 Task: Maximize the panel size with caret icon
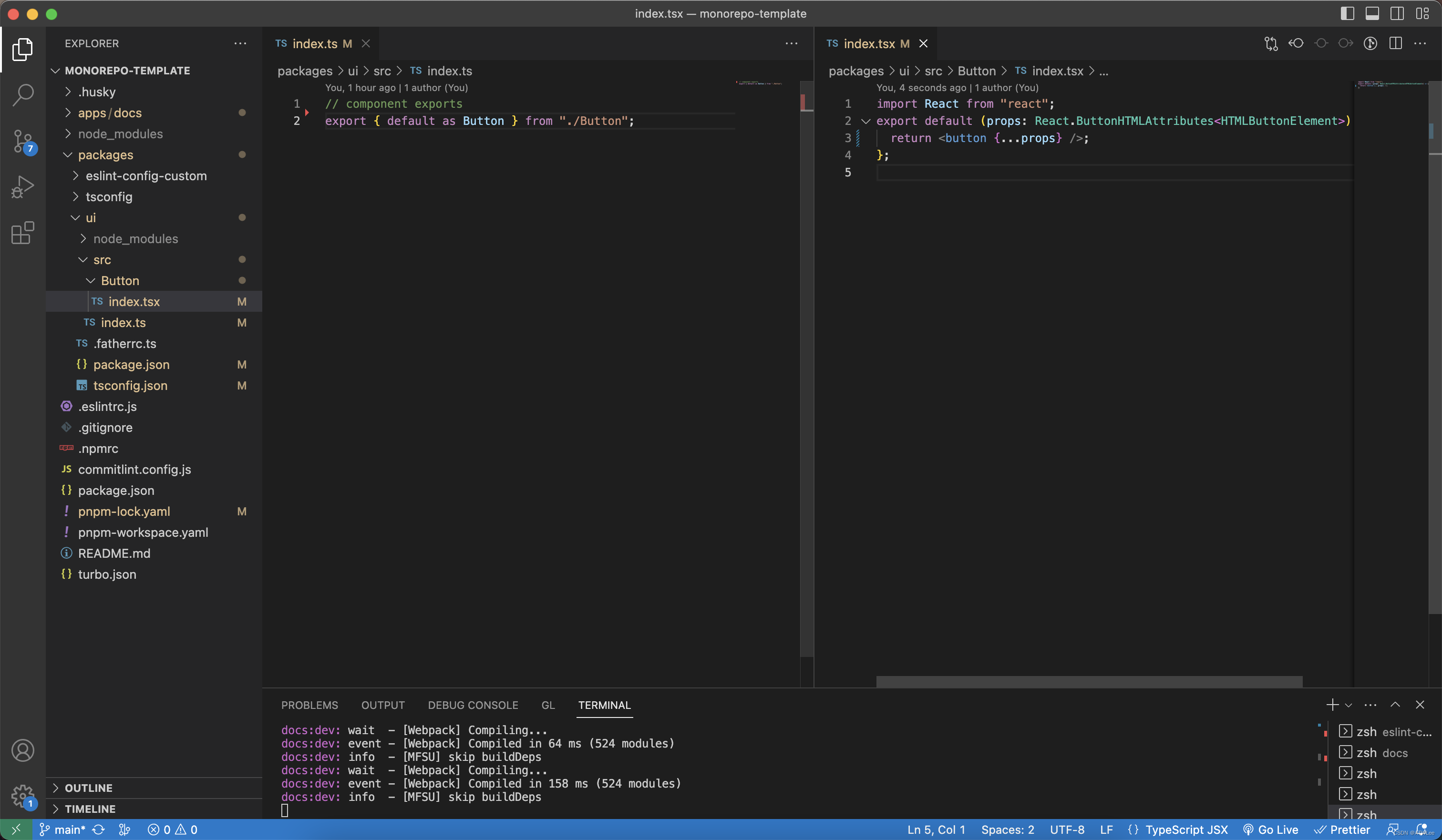pyautogui.click(x=1395, y=705)
